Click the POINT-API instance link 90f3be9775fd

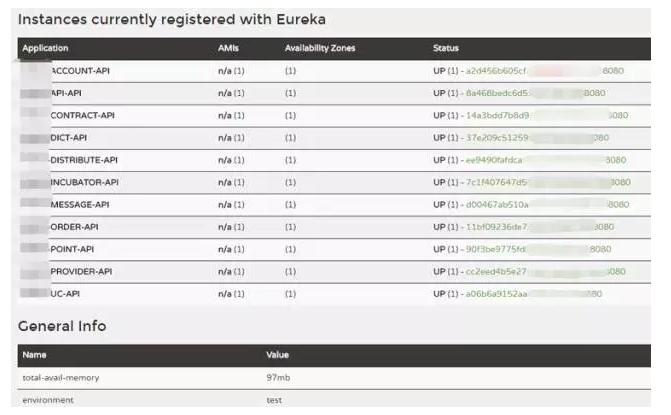click(538, 249)
